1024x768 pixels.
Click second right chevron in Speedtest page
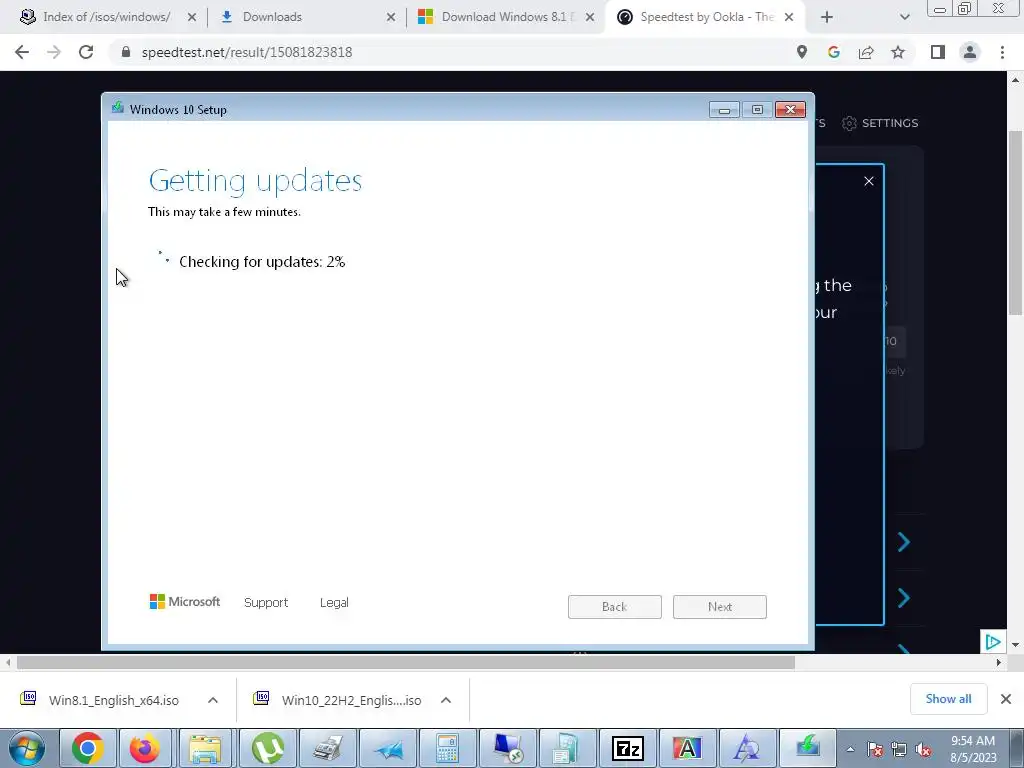click(x=904, y=598)
